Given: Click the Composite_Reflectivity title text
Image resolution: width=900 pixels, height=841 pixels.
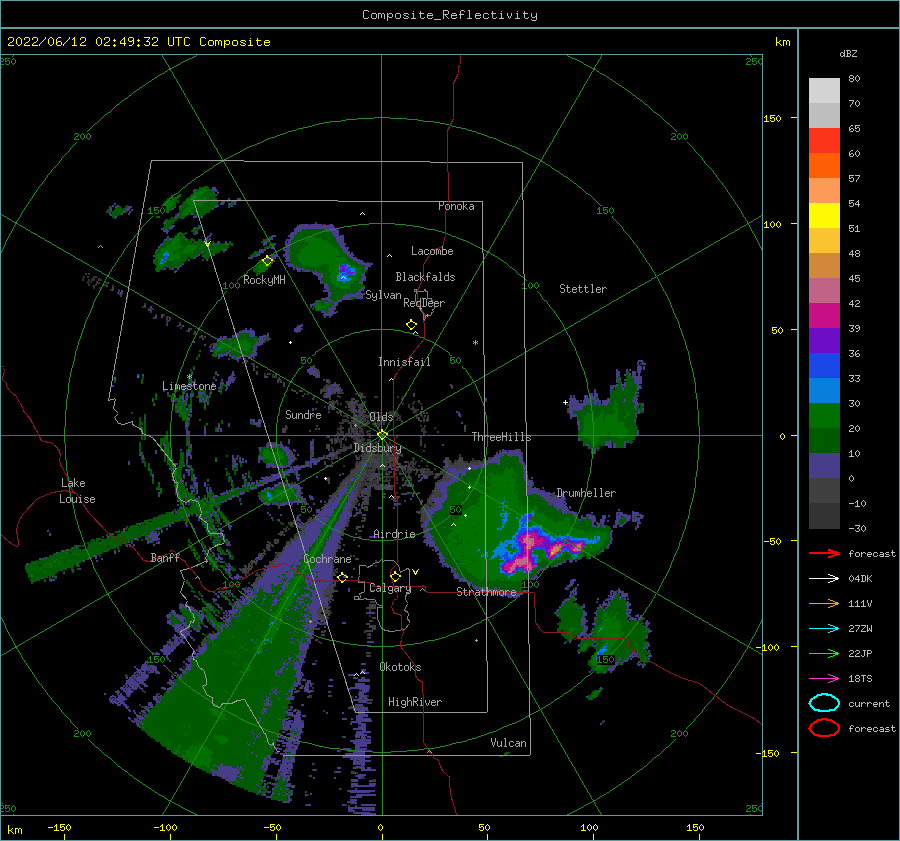Looking at the screenshot, I should [450, 15].
